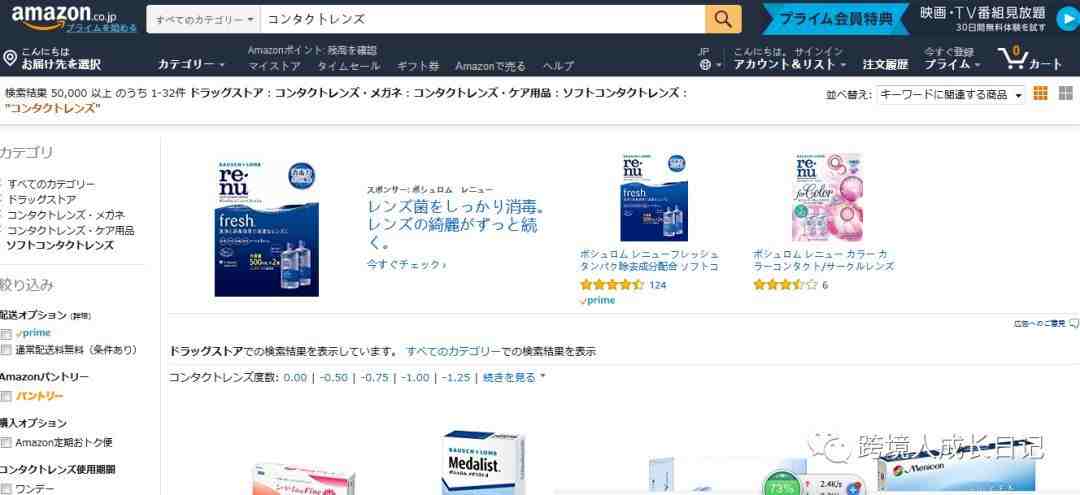Open the すべてのカテゴリー search dropdown
The width and height of the screenshot is (1080, 495).
click(204, 19)
